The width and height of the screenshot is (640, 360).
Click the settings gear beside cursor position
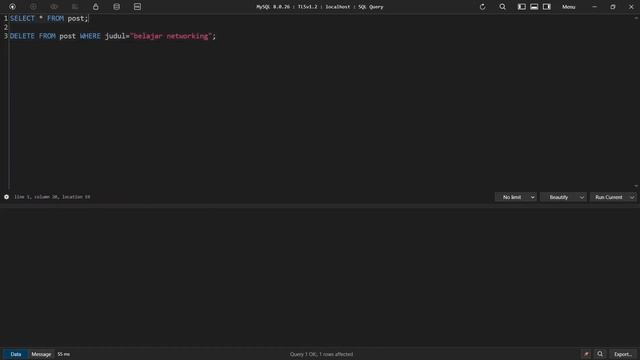pyautogui.click(x=7, y=197)
